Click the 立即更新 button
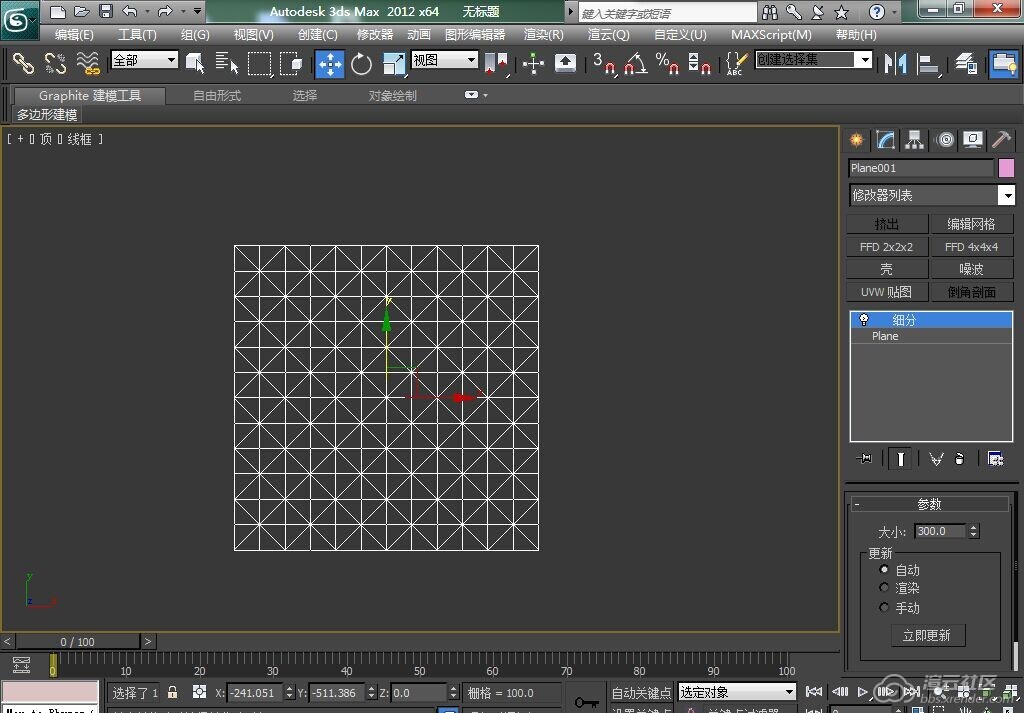Viewport: 1024px width, 713px height. point(927,635)
